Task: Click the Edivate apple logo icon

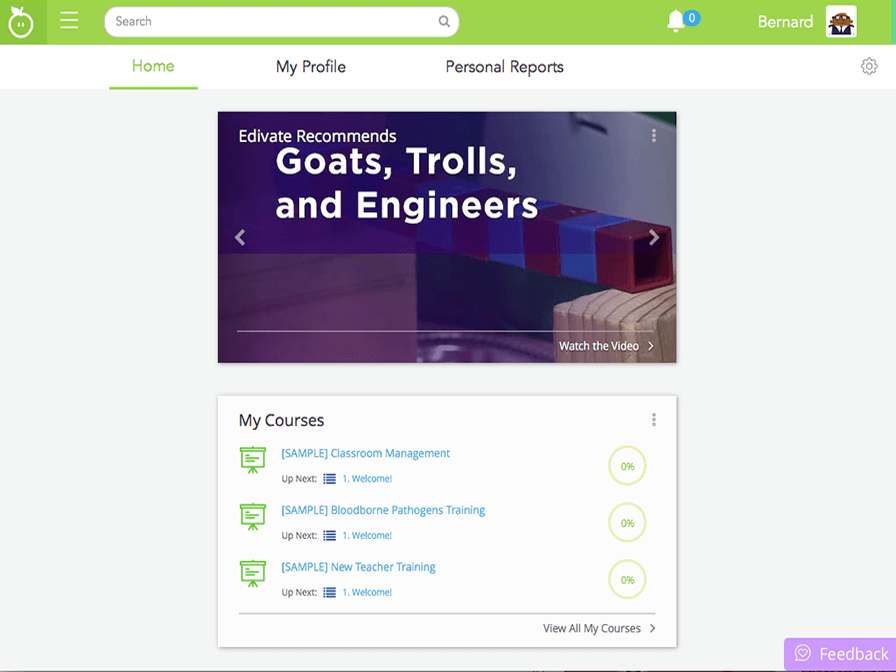Action: [21, 22]
